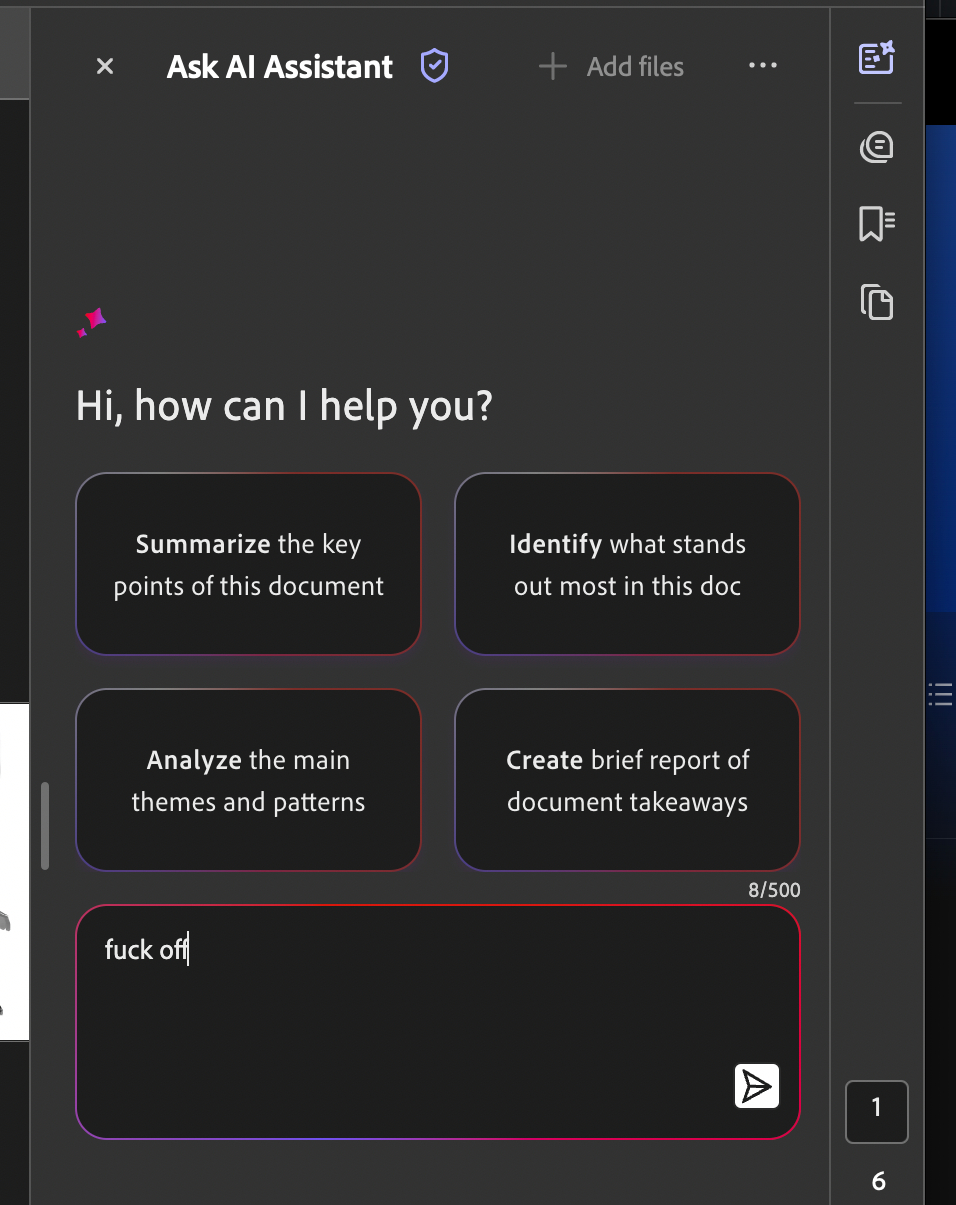
Task: Choose Identify what stands out suggestion
Action: pyautogui.click(x=627, y=565)
